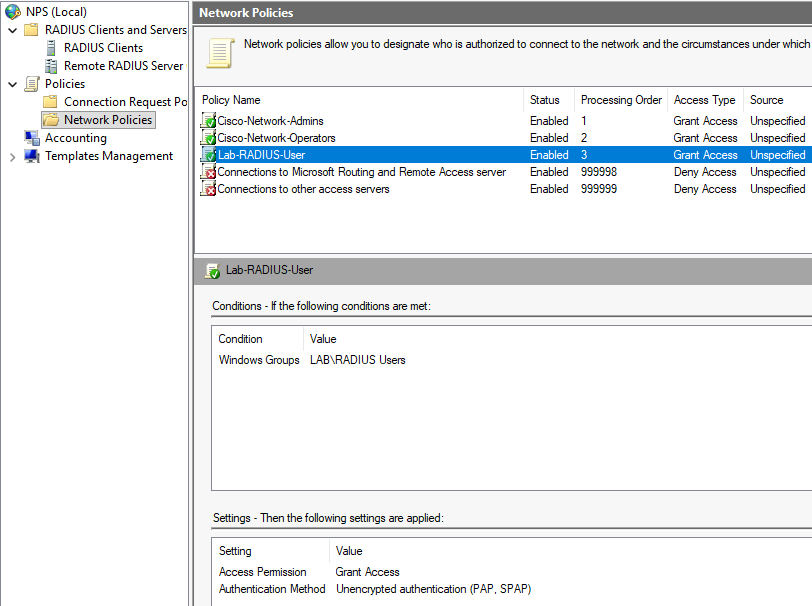Open RADIUS Clients in the tree
This screenshot has height=606, width=812.
104,48
